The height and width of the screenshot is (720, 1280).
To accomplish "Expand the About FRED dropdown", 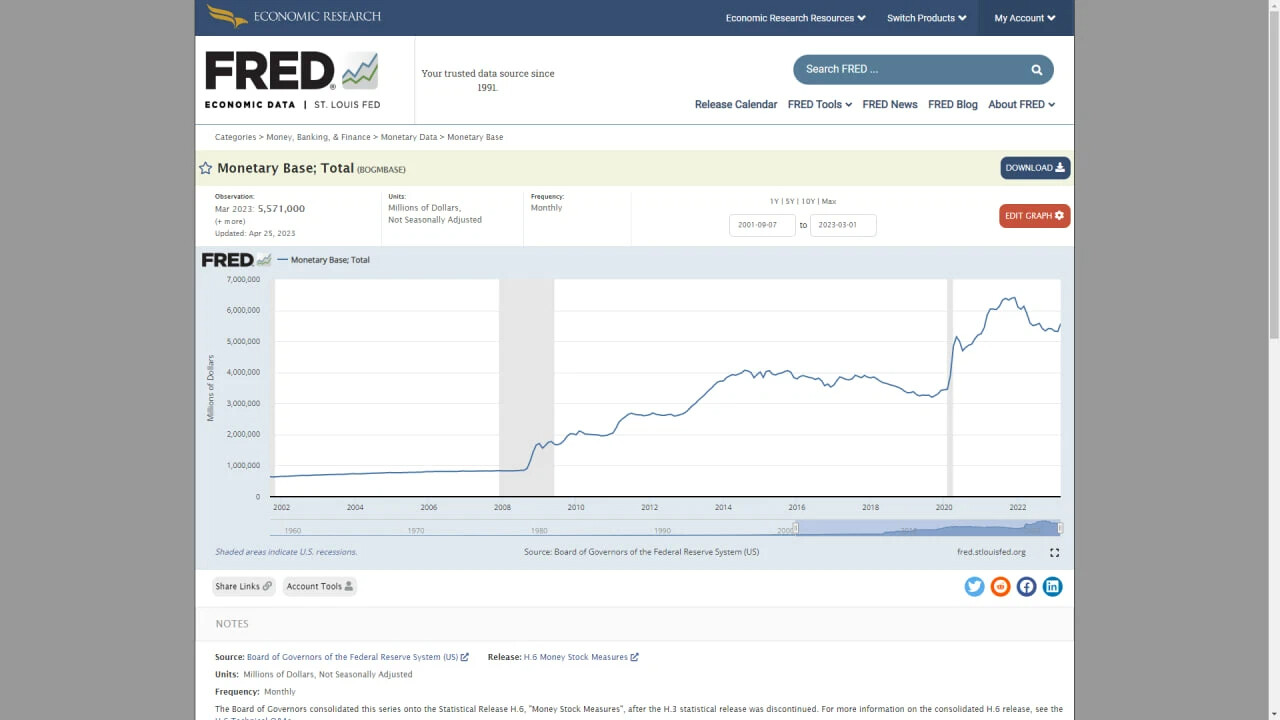I will click(x=1022, y=104).
